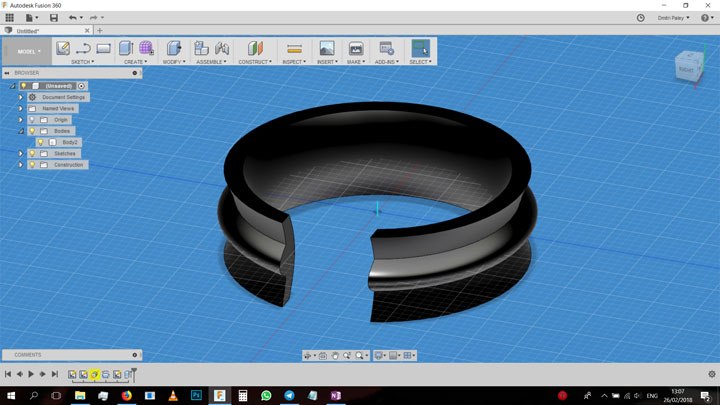Image resolution: width=720 pixels, height=405 pixels.
Task: Pick the Line sketch tool
Action: coord(83,48)
